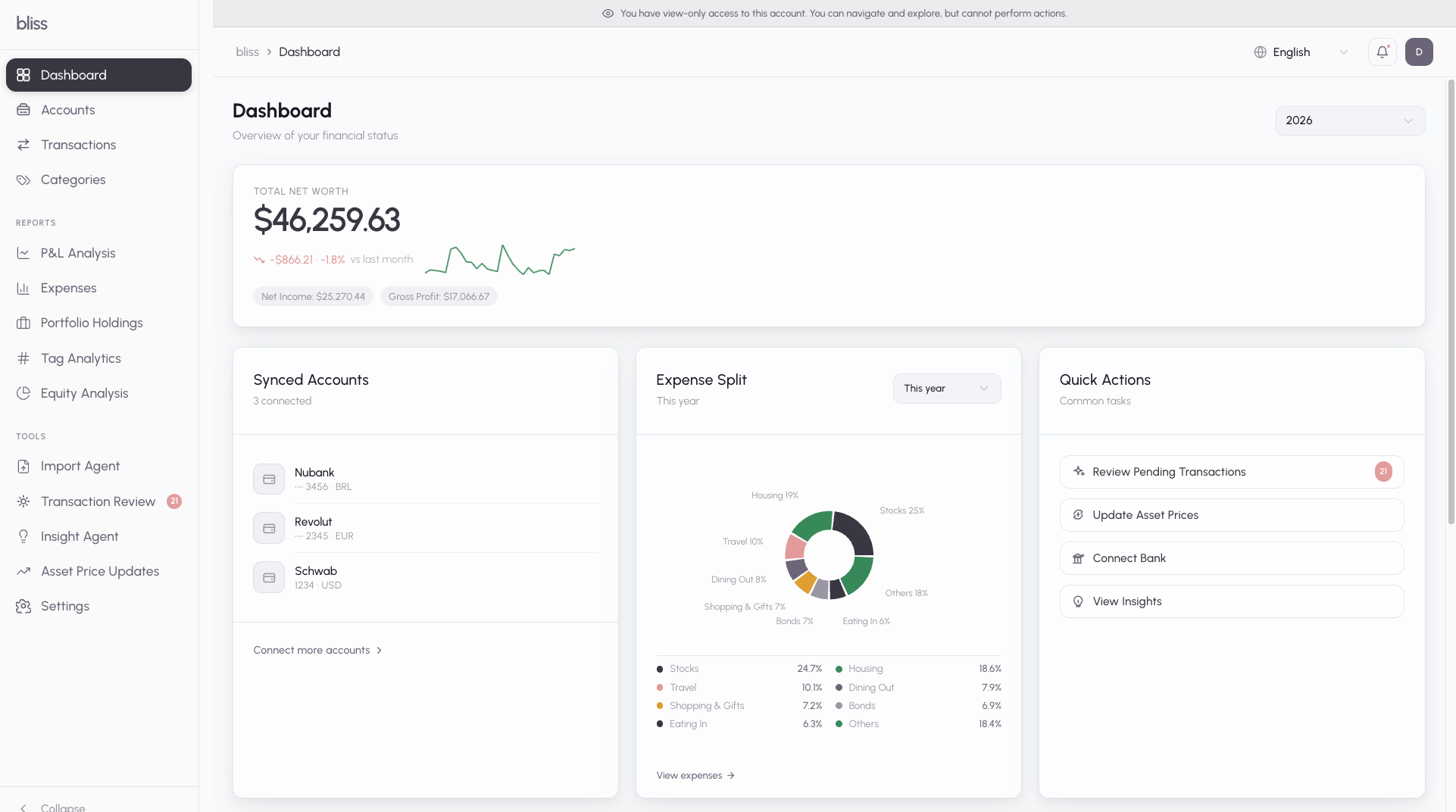Follow View expenses link
Viewport: 1456px width, 812px height.
[695, 776]
